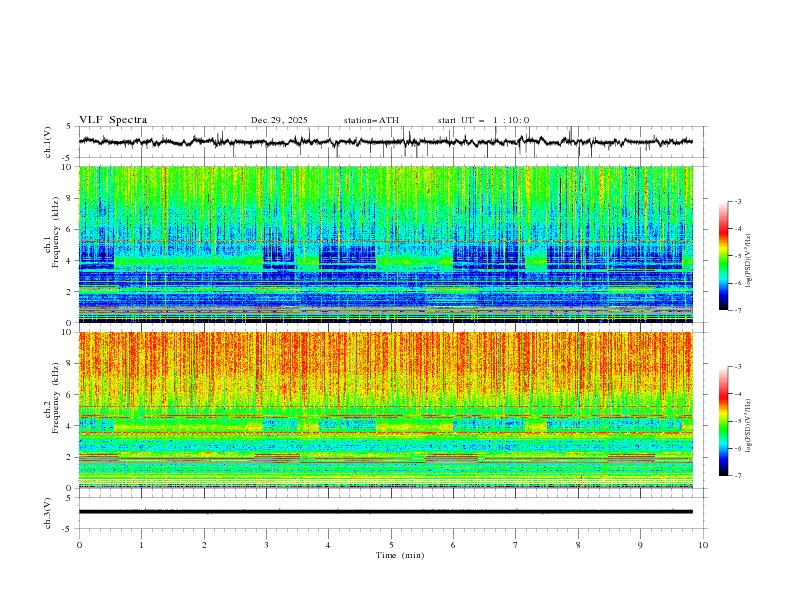792x612 pixels.
Task: Click the ch.1 voltage waveform trace
Action: (x=385, y=142)
